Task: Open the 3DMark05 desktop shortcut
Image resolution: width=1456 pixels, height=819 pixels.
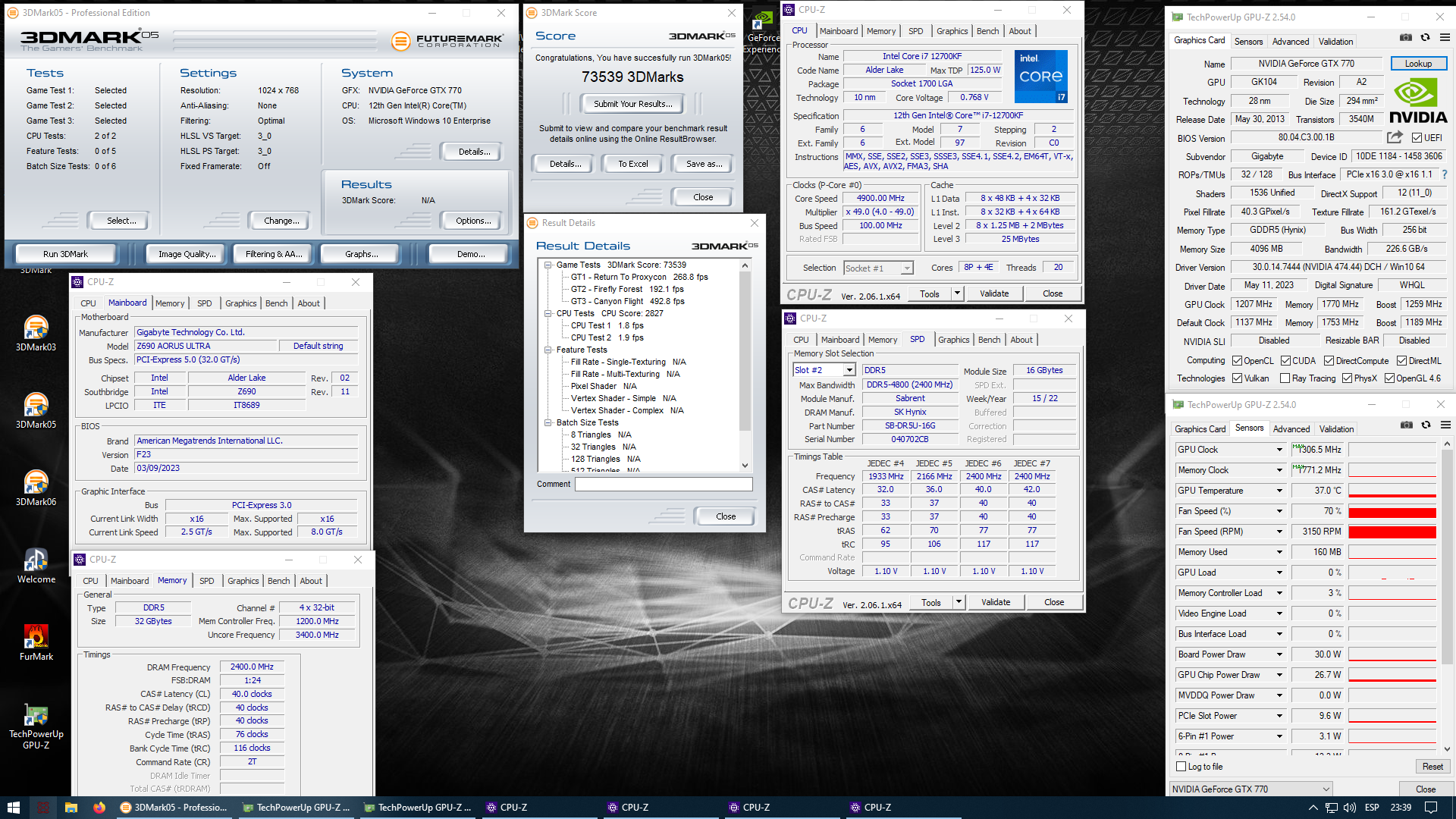Action: click(36, 411)
